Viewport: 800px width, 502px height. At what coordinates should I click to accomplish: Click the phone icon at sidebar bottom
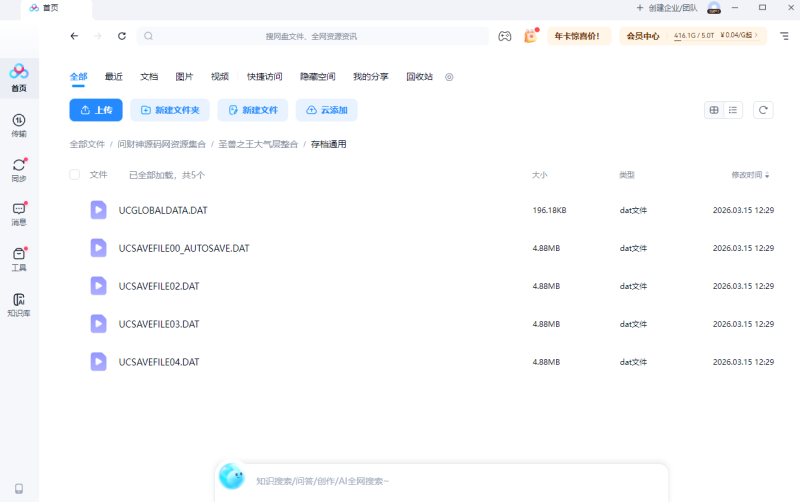(x=19, y=489)
